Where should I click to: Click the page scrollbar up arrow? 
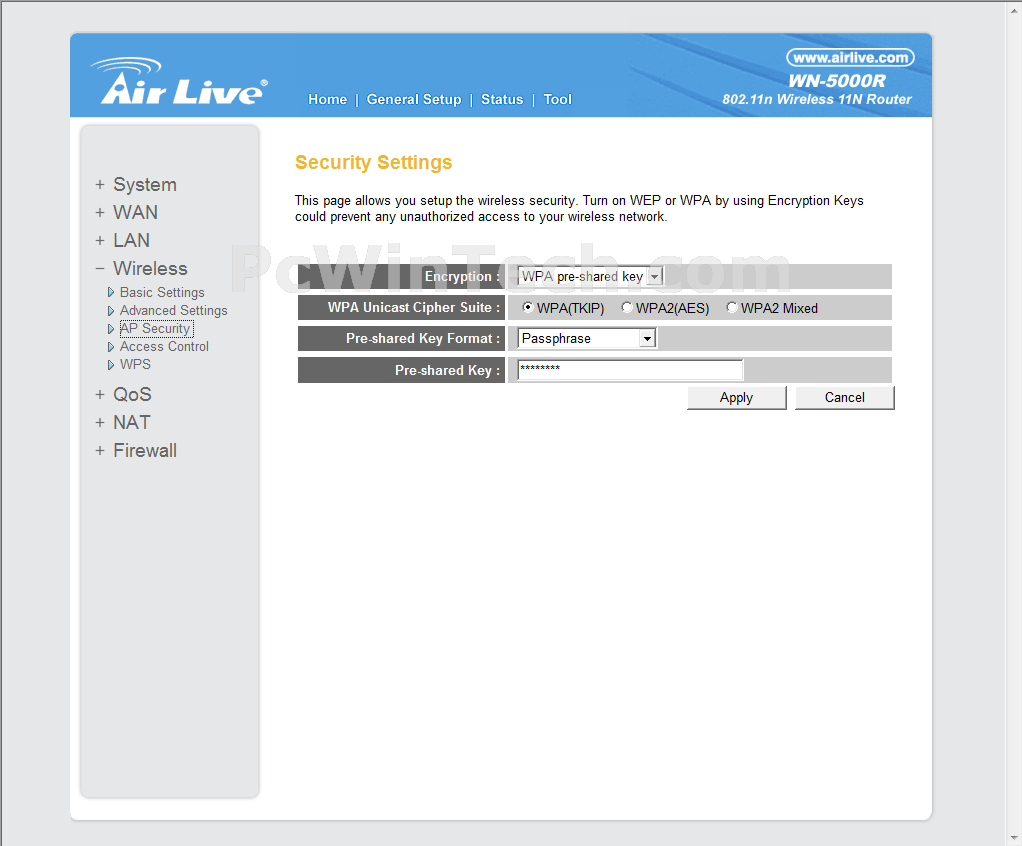pos(1015,8)
